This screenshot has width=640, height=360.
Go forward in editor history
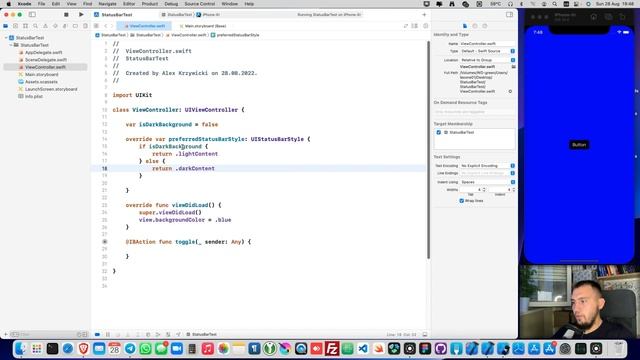(x=112, y=26)
